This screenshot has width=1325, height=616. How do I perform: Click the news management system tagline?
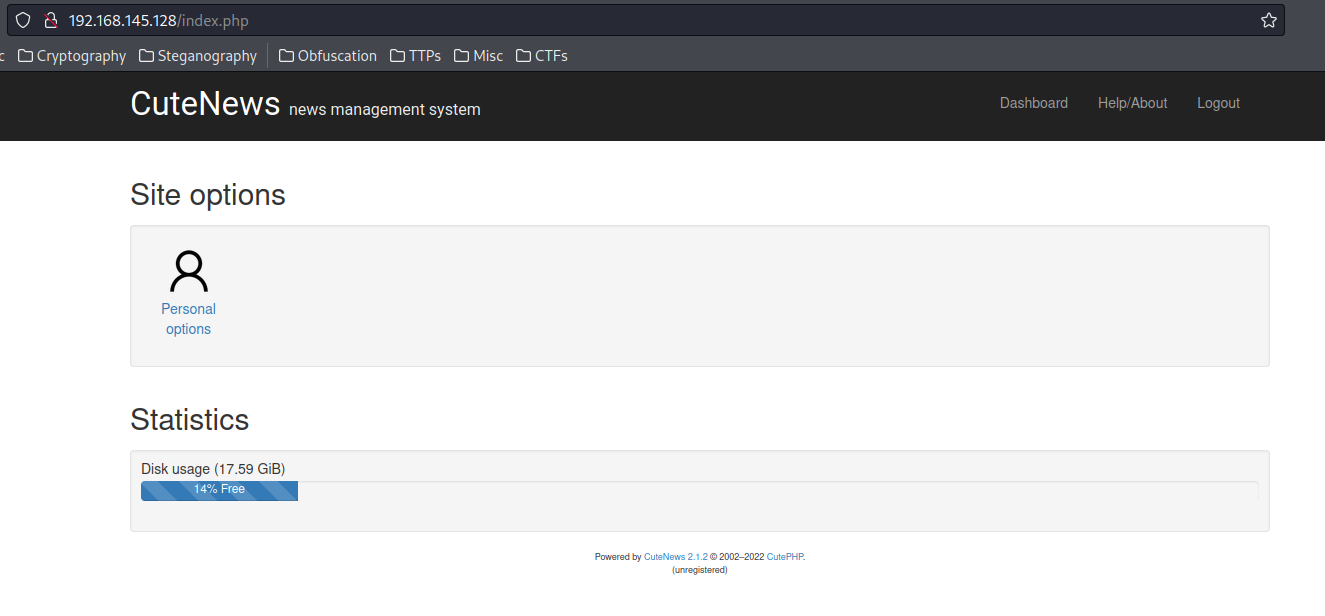pos(385,110)
